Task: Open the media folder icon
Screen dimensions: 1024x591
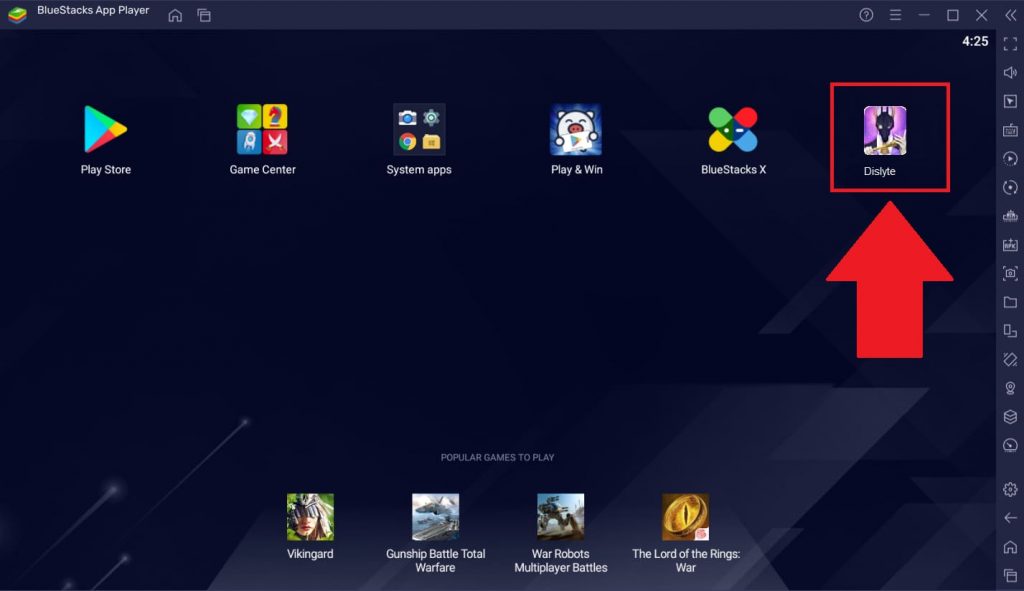Action: point(1010,302)
